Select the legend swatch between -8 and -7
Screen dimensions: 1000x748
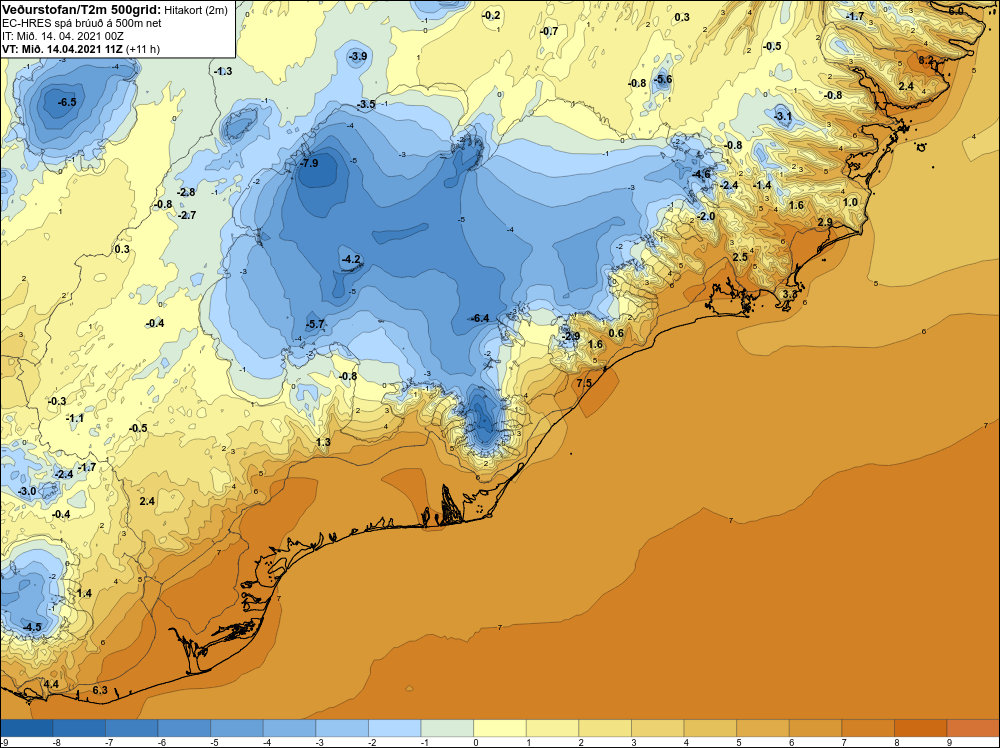(x=79, y=728)
